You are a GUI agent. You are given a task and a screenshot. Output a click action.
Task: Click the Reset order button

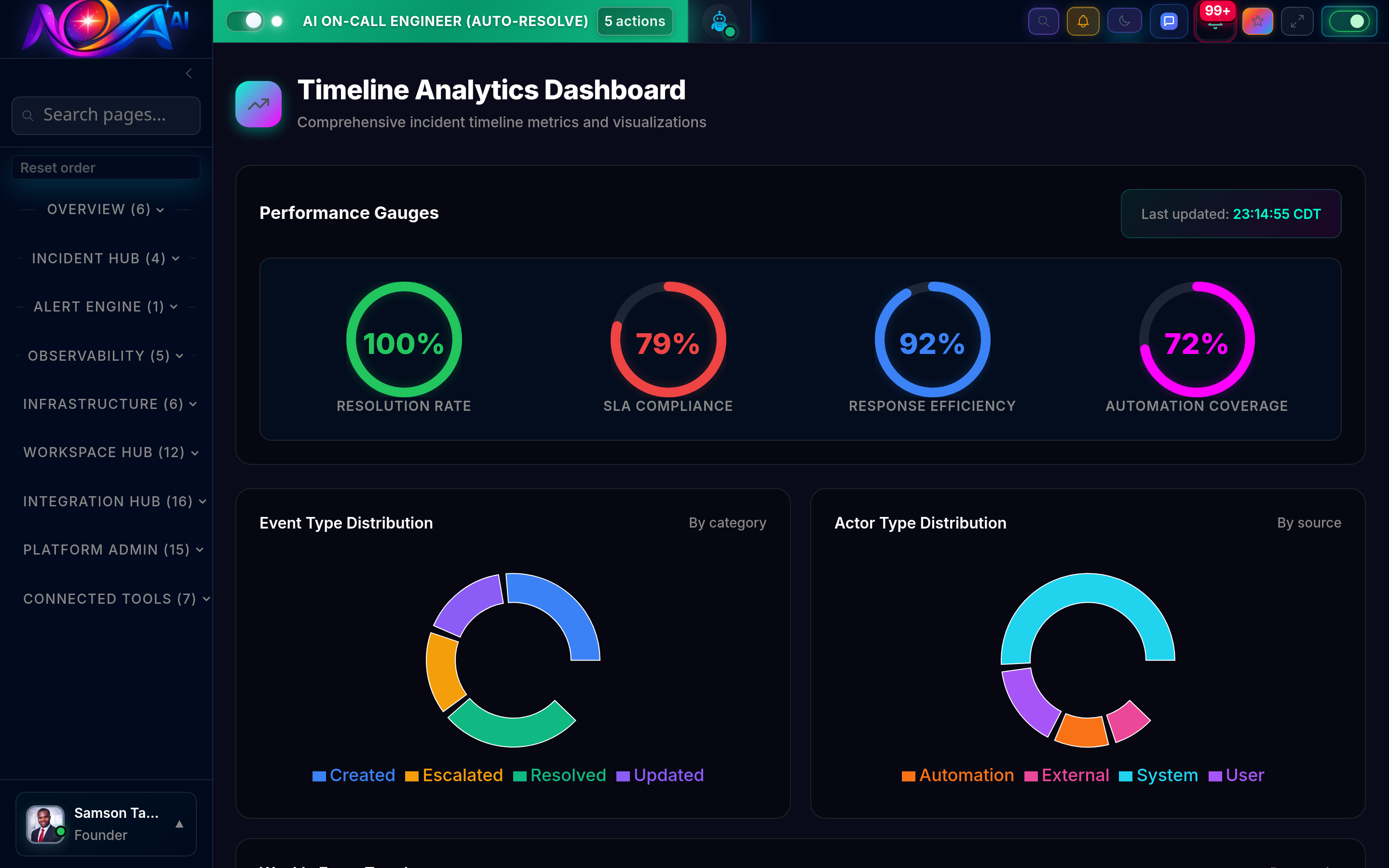[106, 167]
